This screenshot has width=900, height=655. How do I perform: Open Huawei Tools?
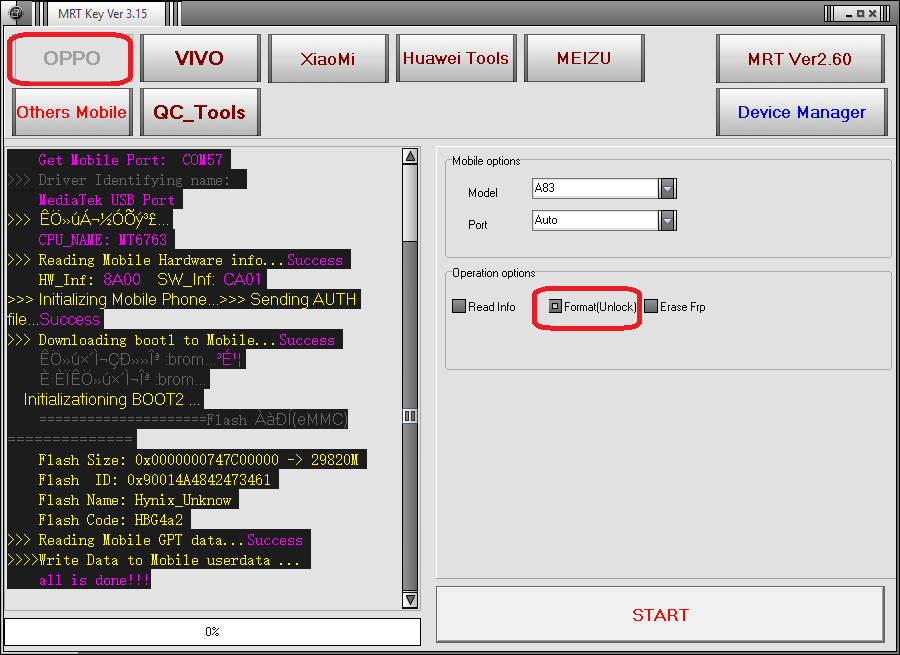456,58
